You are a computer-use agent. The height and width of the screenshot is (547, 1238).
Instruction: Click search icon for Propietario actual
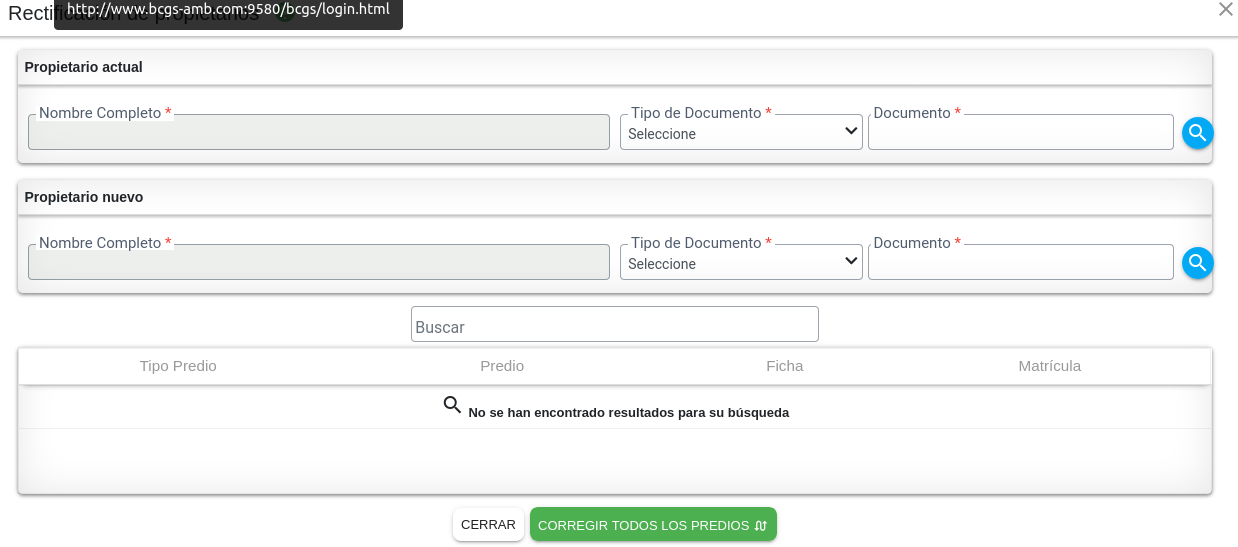click(x=1197, y=132)
